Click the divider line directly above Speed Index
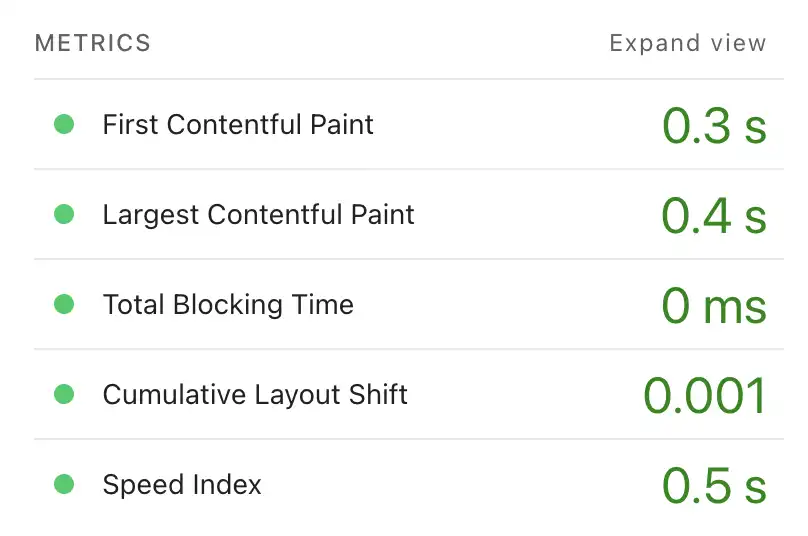 pos(402,439)
